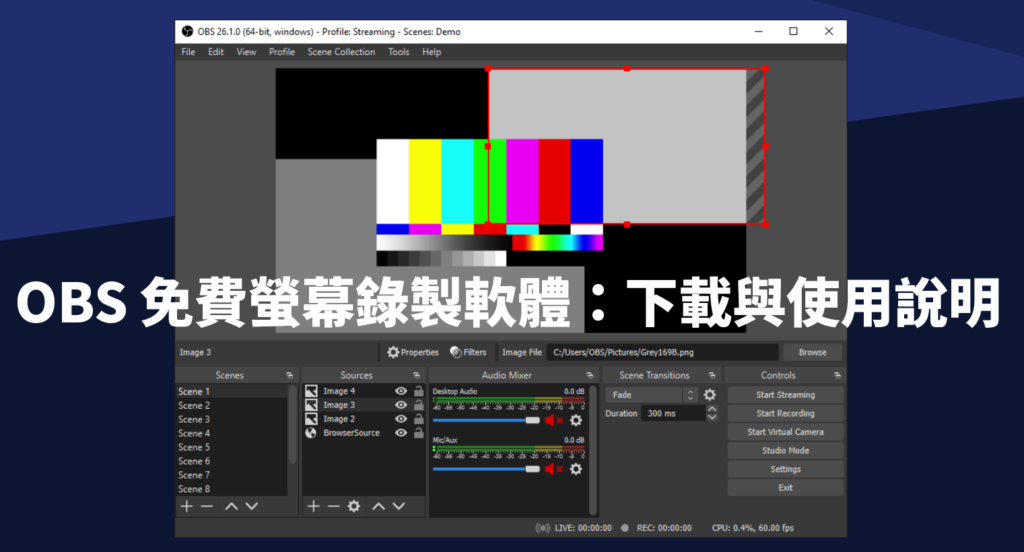The width and height of the screenshot is (1024, 552).
Task: Select Scene 2 in Scenes list
Action: pos(231,405)
